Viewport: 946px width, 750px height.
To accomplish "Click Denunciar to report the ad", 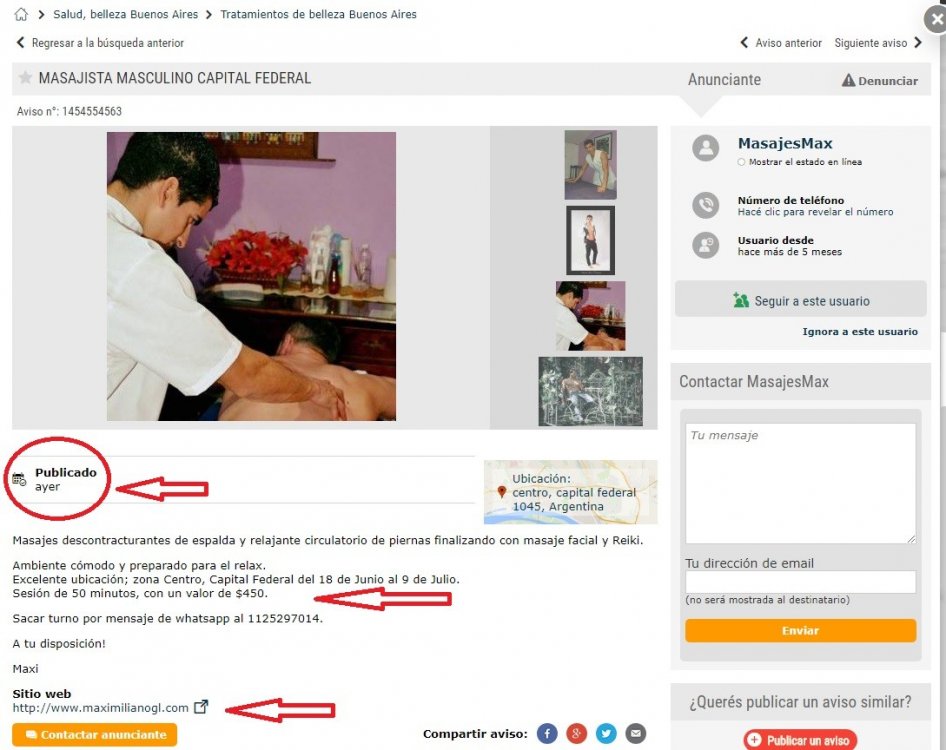I will point(880,80).
